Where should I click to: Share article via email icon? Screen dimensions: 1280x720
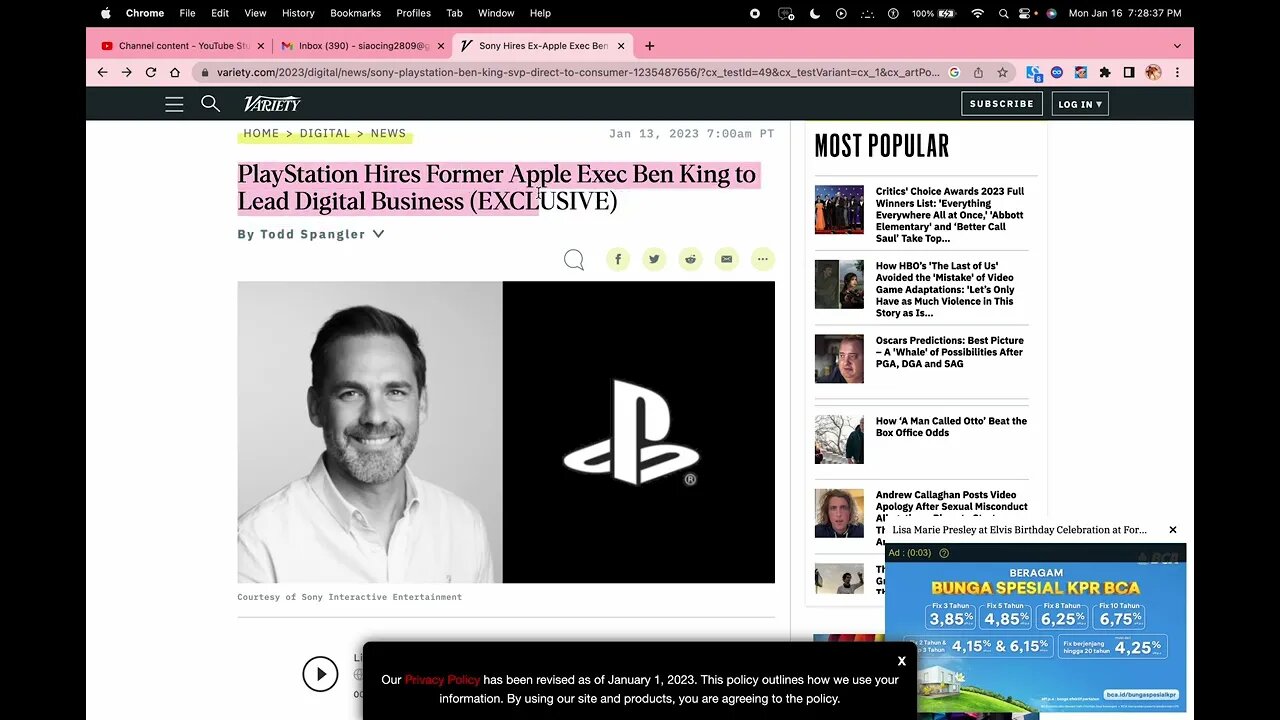pos(726,259)
